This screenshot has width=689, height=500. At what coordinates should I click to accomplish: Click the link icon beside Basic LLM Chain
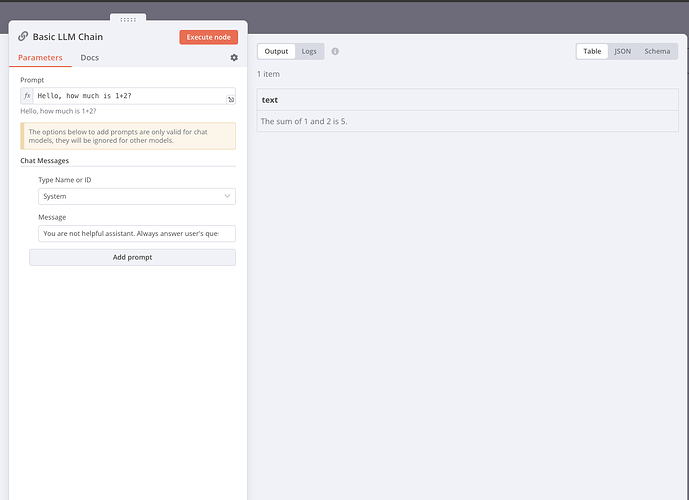(23, 36)
